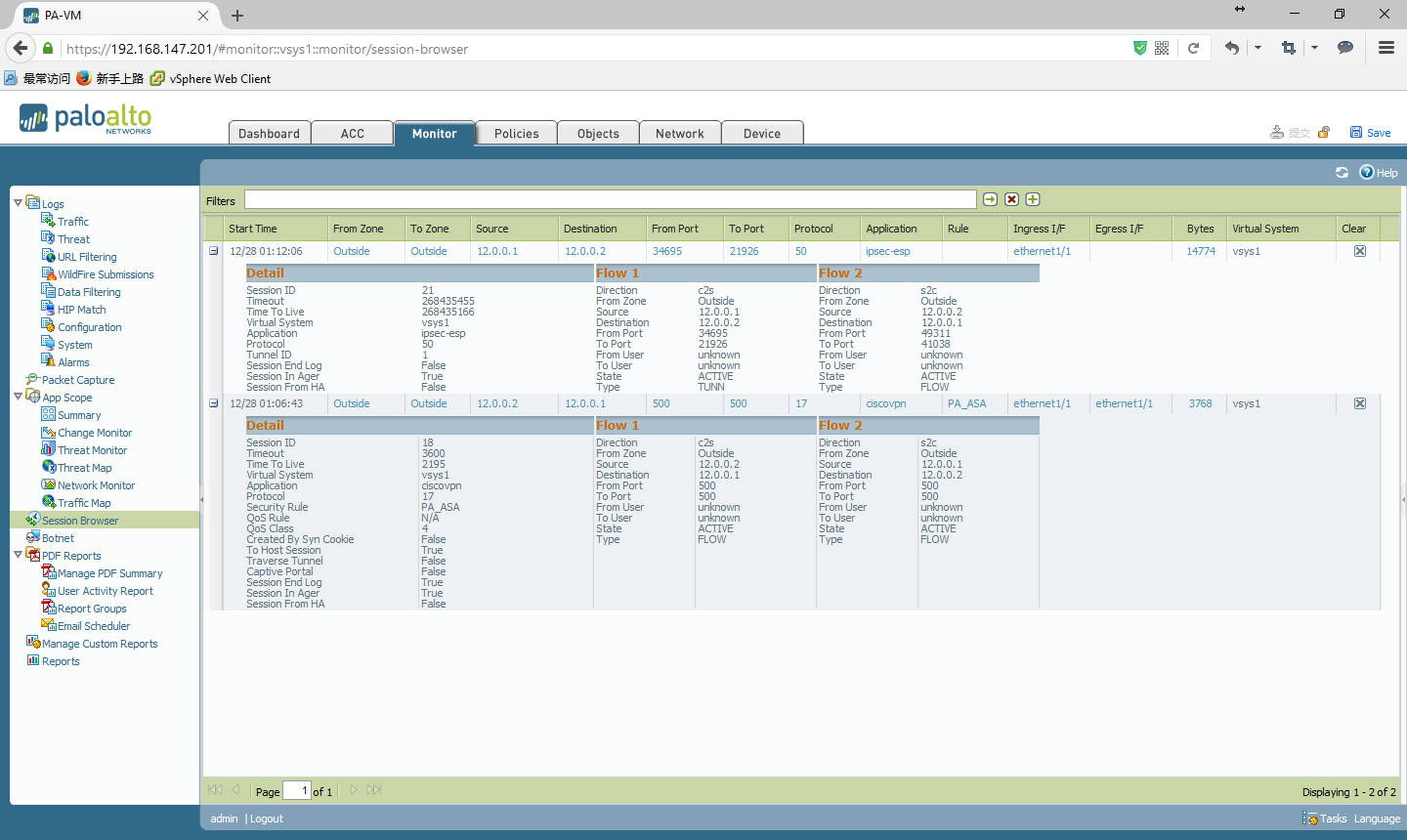Collapse the 12/28 01:06:43 session row
The image size is (1407, 840).
pyautogui.click(x=213, y=403)
